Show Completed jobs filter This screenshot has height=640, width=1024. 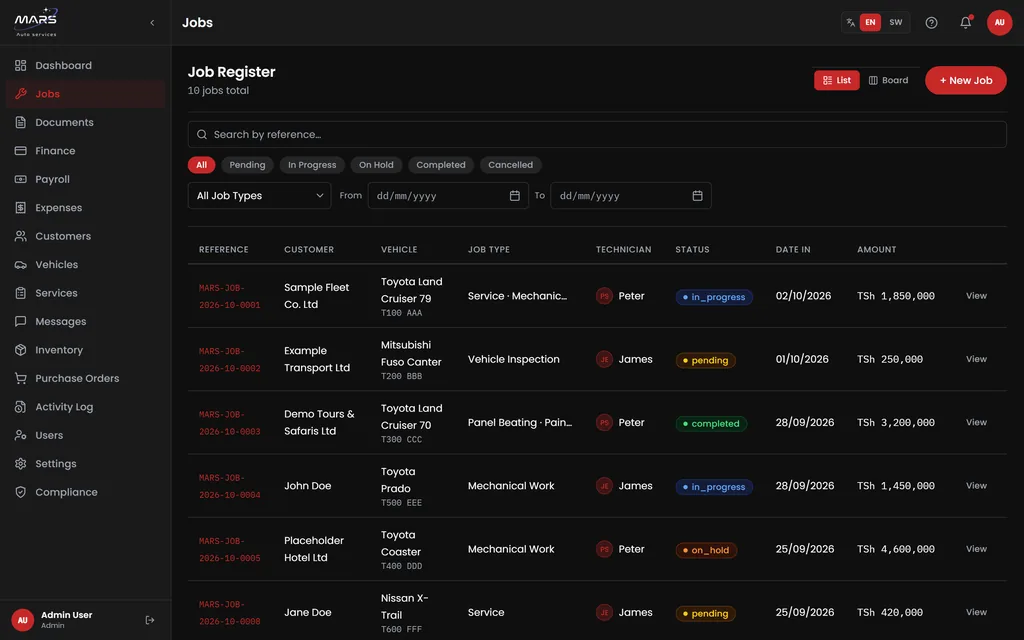441,165
